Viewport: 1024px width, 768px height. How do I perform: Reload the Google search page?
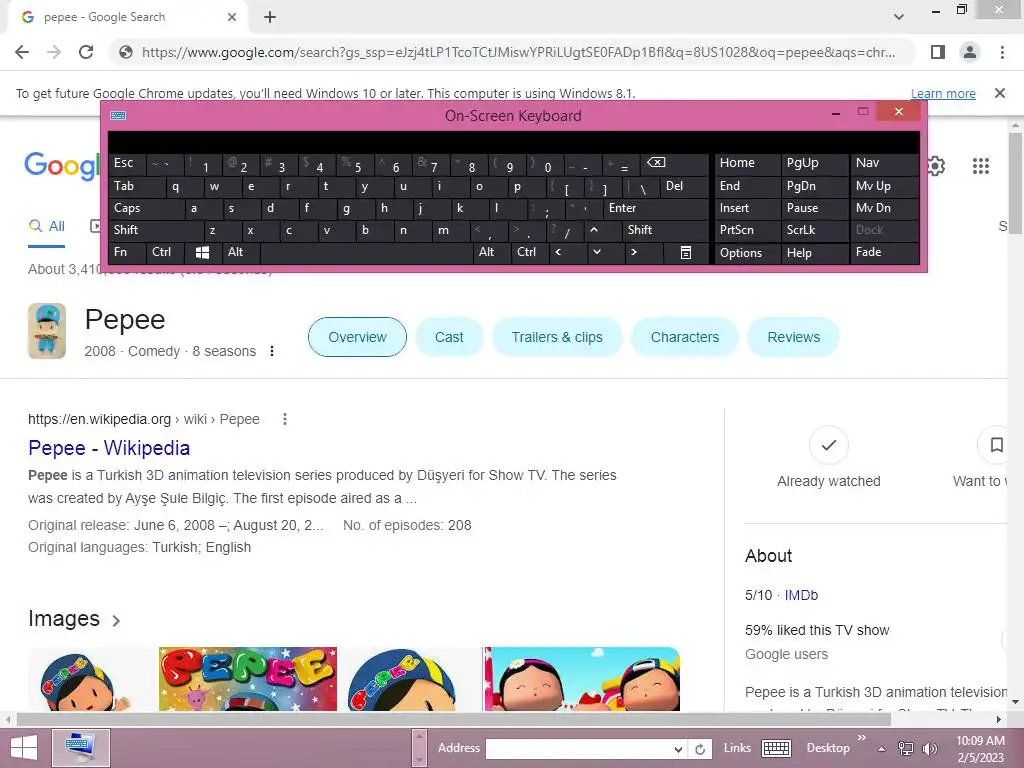point(86,52)
